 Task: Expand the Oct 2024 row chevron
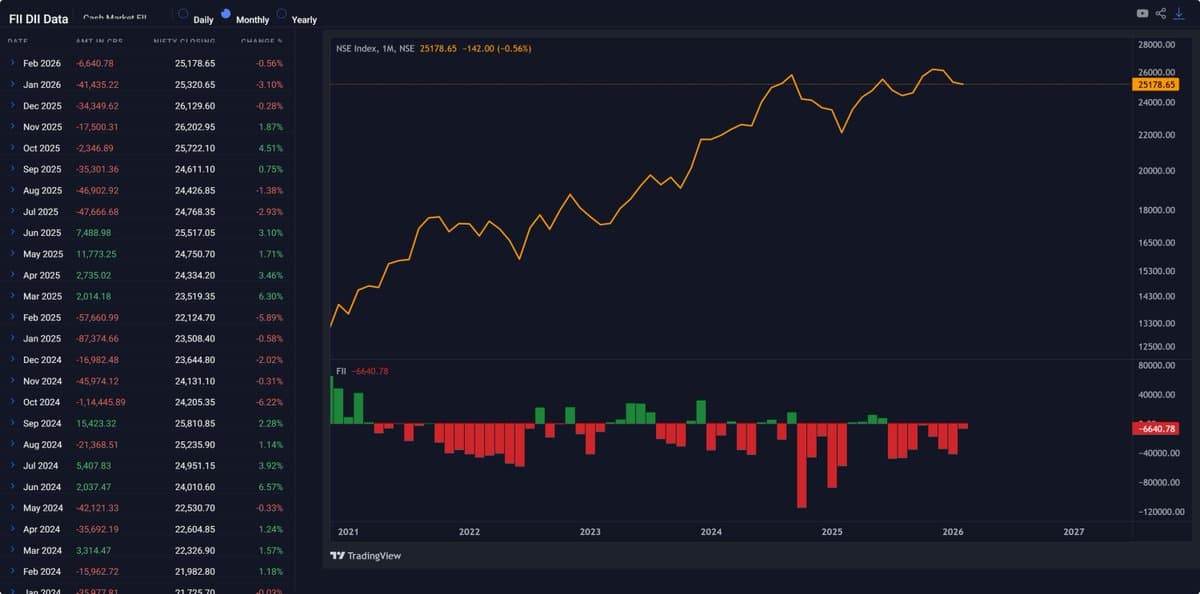click(12, 402)
